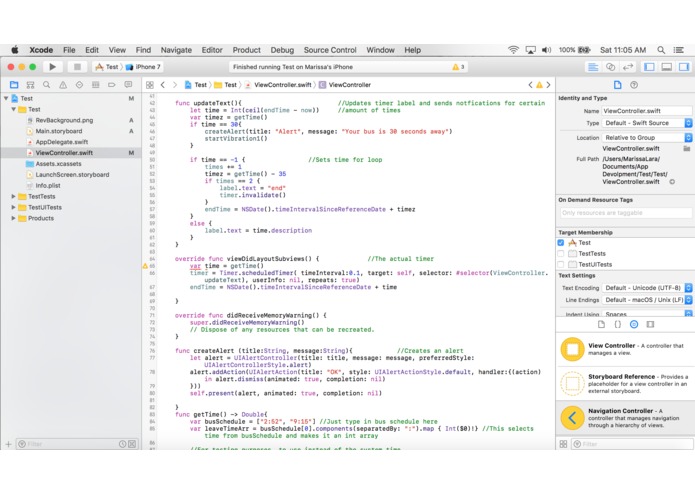Choose the iPhone 7 run destination
695x494 pixels.
[147, 67]
